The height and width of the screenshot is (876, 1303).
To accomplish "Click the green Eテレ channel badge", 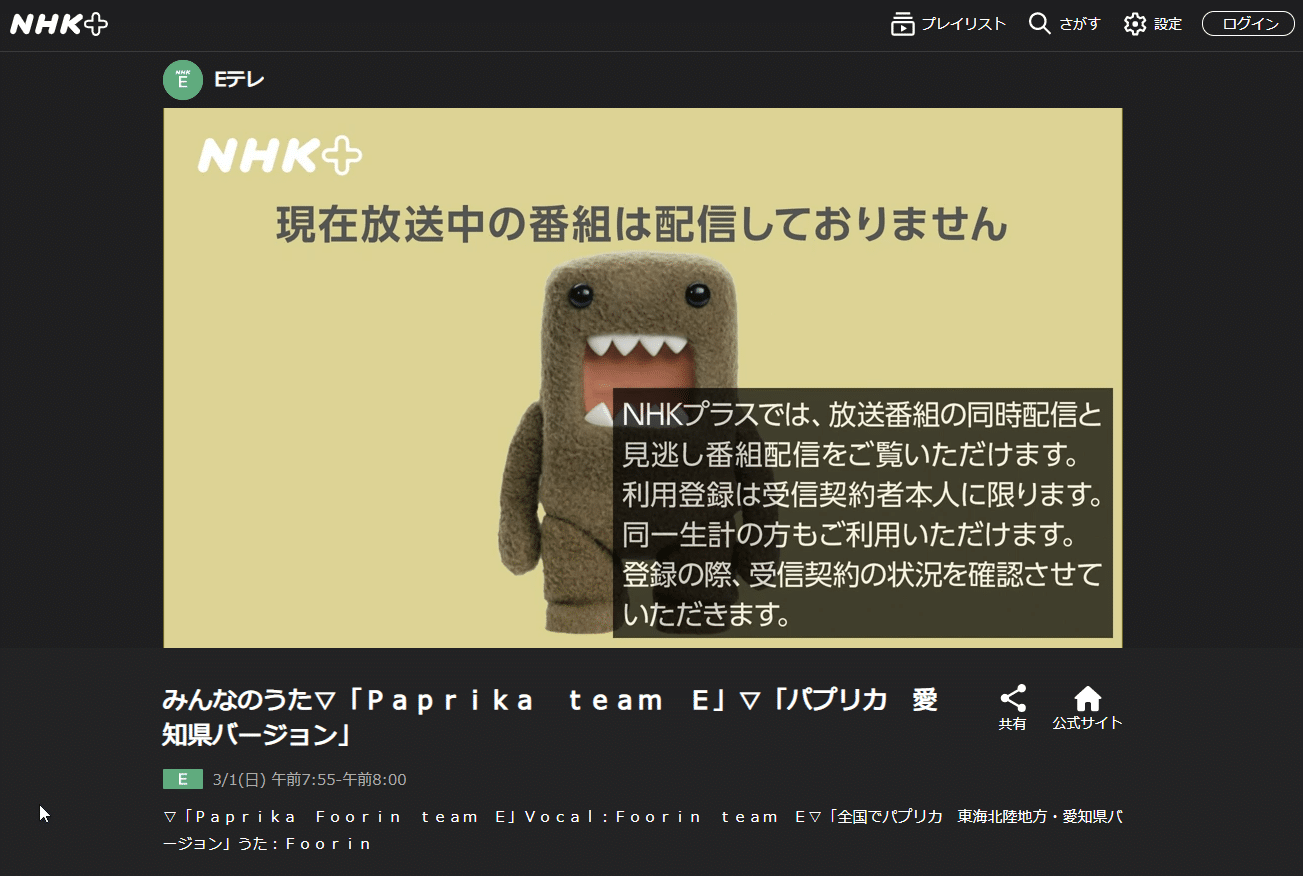I will click(183, 80).
